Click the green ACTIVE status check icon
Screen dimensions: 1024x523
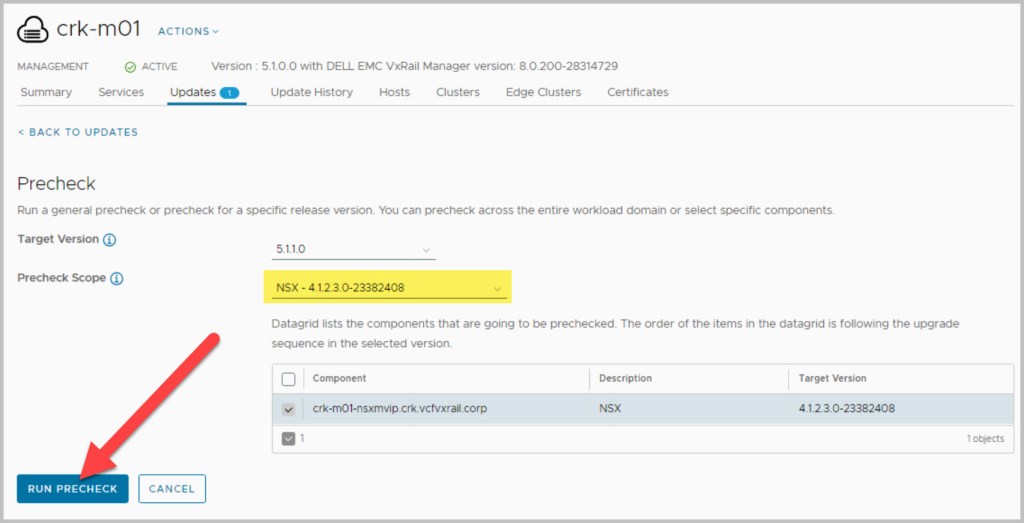coord(130,67)
